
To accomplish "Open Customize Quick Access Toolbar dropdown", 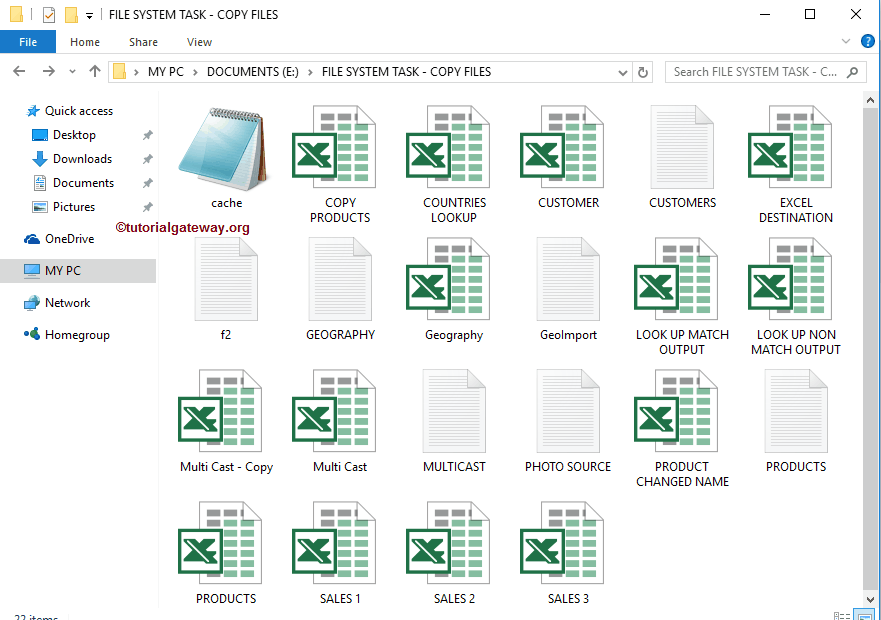I will pyautogui.click(x=89, y=16).
